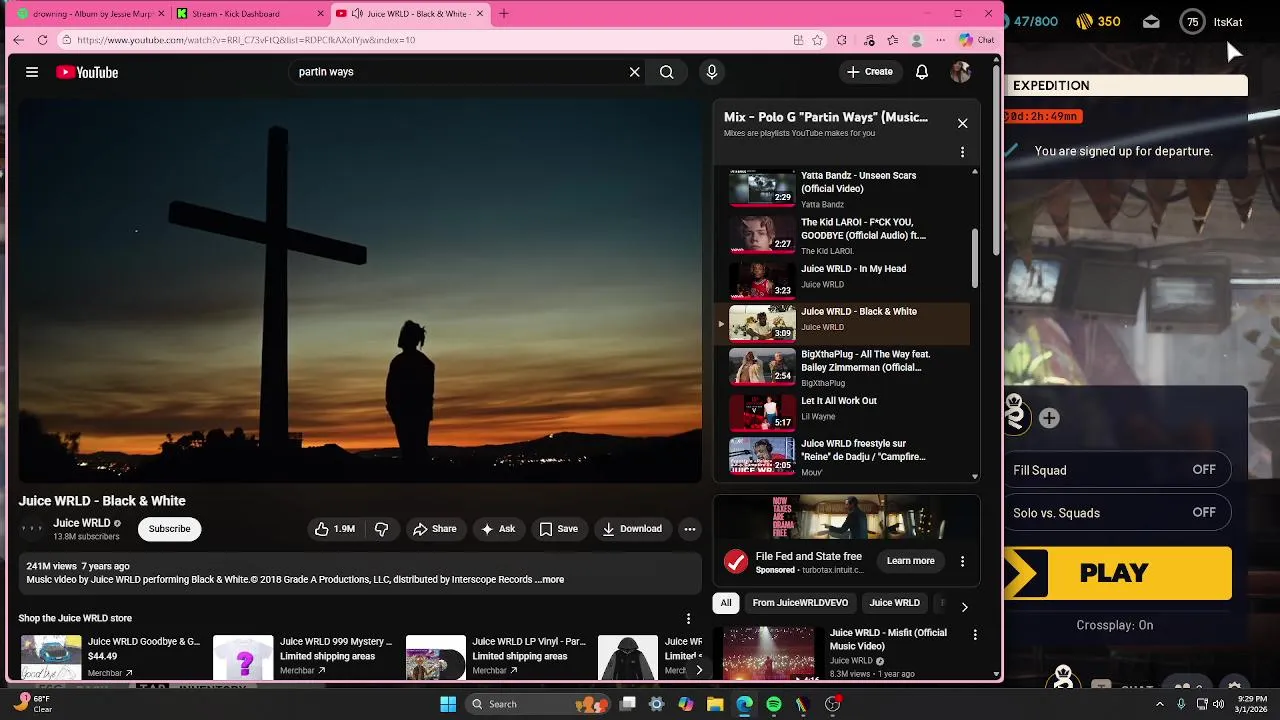The height and width of the screenshot is (720, 1280).
Task: Subscribe to the Juice WRLD channel
Action: tap(169, 529)
